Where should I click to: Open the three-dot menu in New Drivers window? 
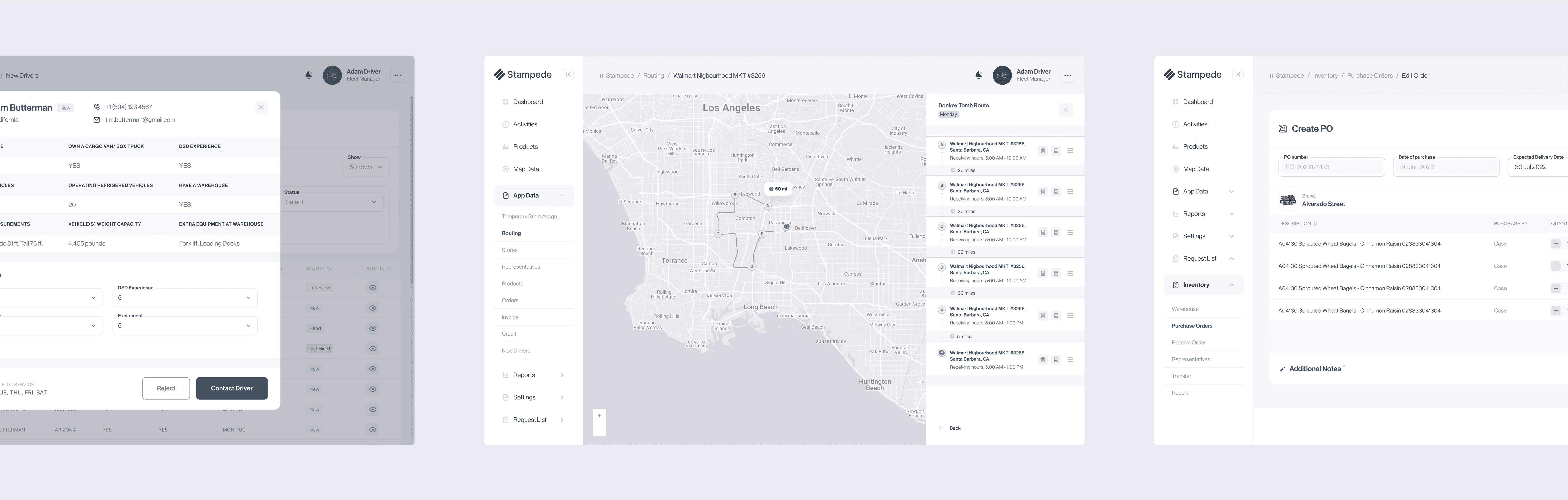(398, 75)
